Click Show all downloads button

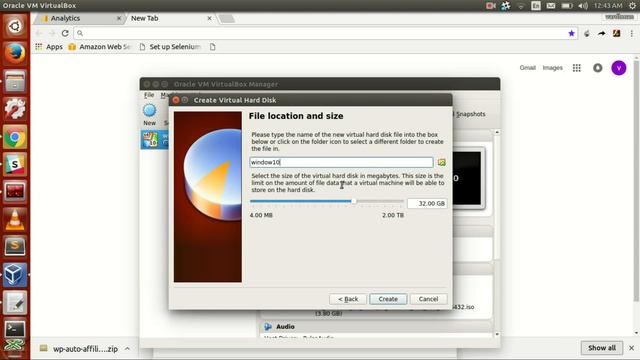(x=602, y=348)
